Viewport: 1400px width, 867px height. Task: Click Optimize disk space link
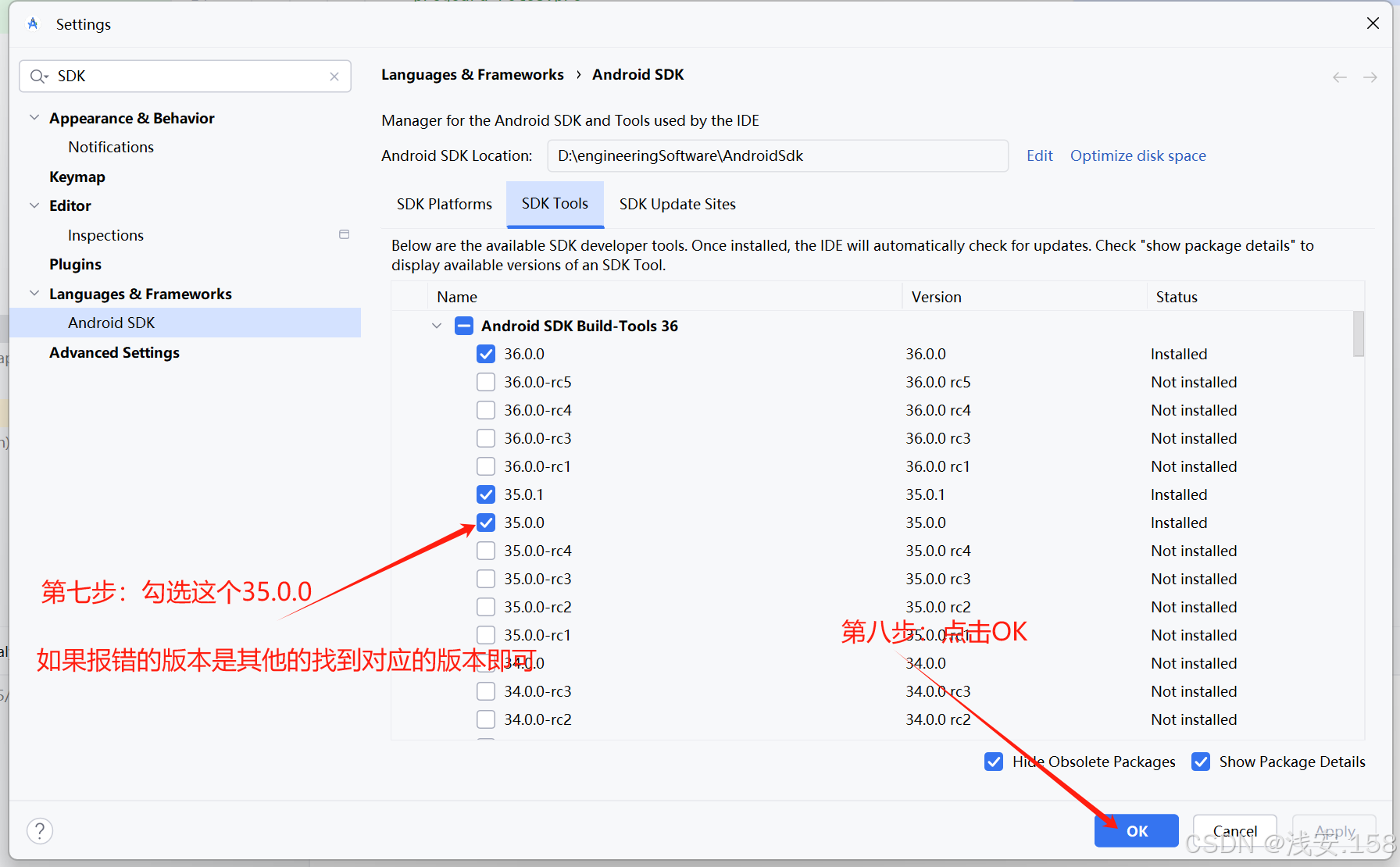click(1137, 155)
